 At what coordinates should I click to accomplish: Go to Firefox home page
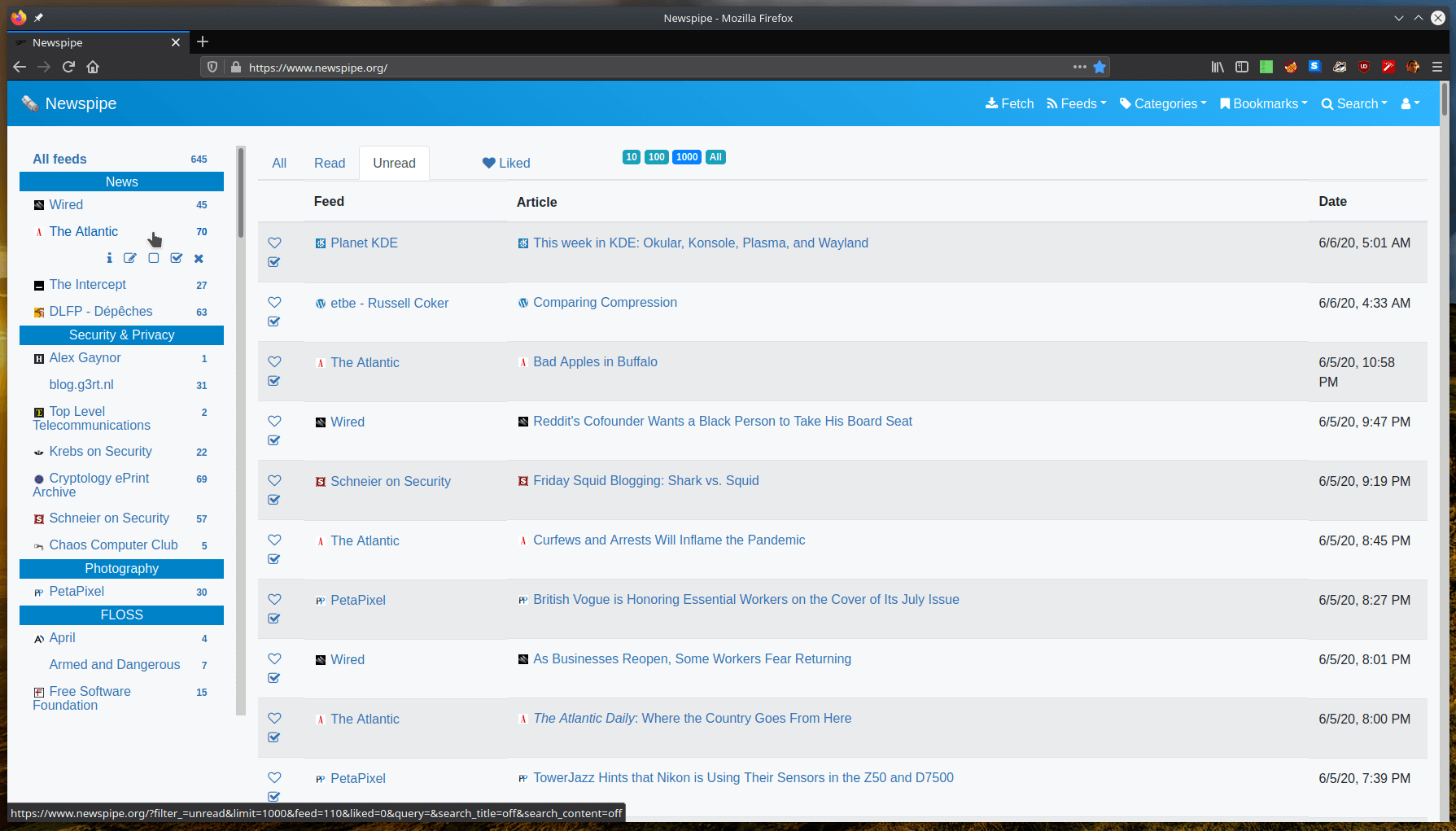pyautogui.click(x=93, y=67)
